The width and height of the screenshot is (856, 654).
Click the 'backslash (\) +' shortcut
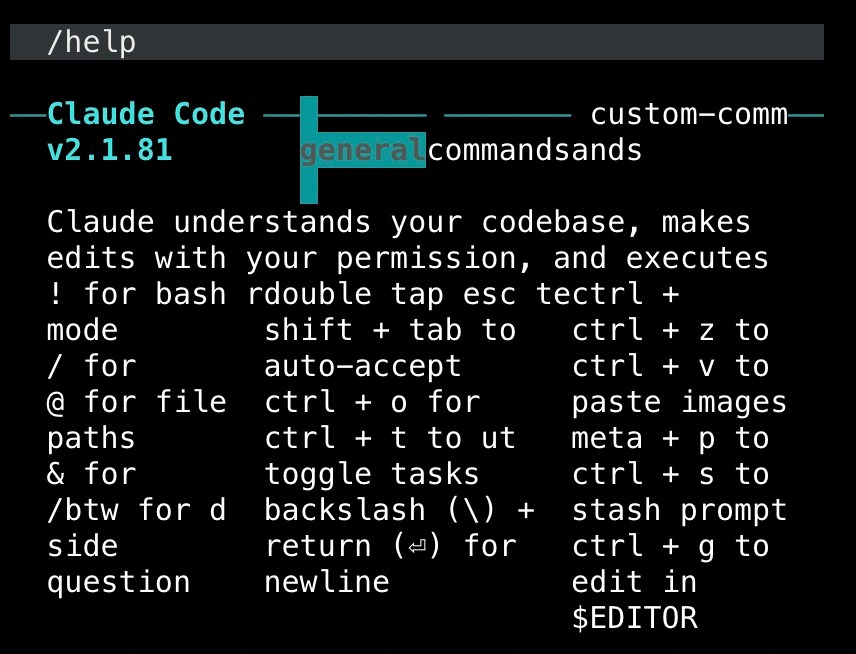[x=399, y=510]
